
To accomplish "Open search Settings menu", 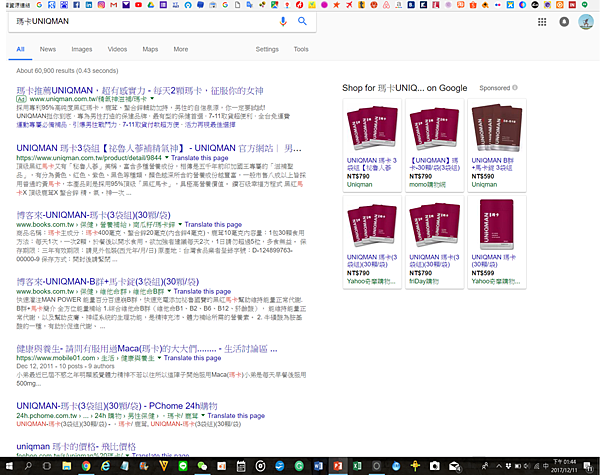I will 267,49.
